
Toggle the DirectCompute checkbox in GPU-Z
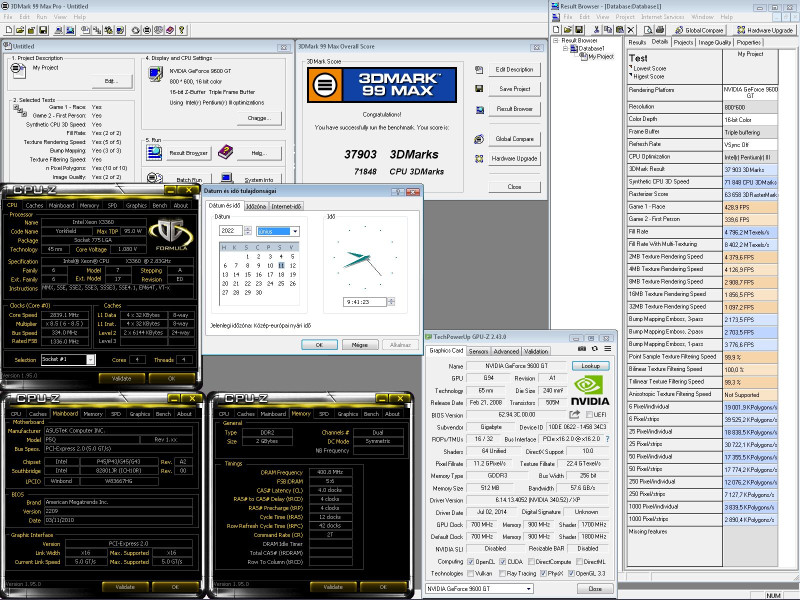coord(531,562)
